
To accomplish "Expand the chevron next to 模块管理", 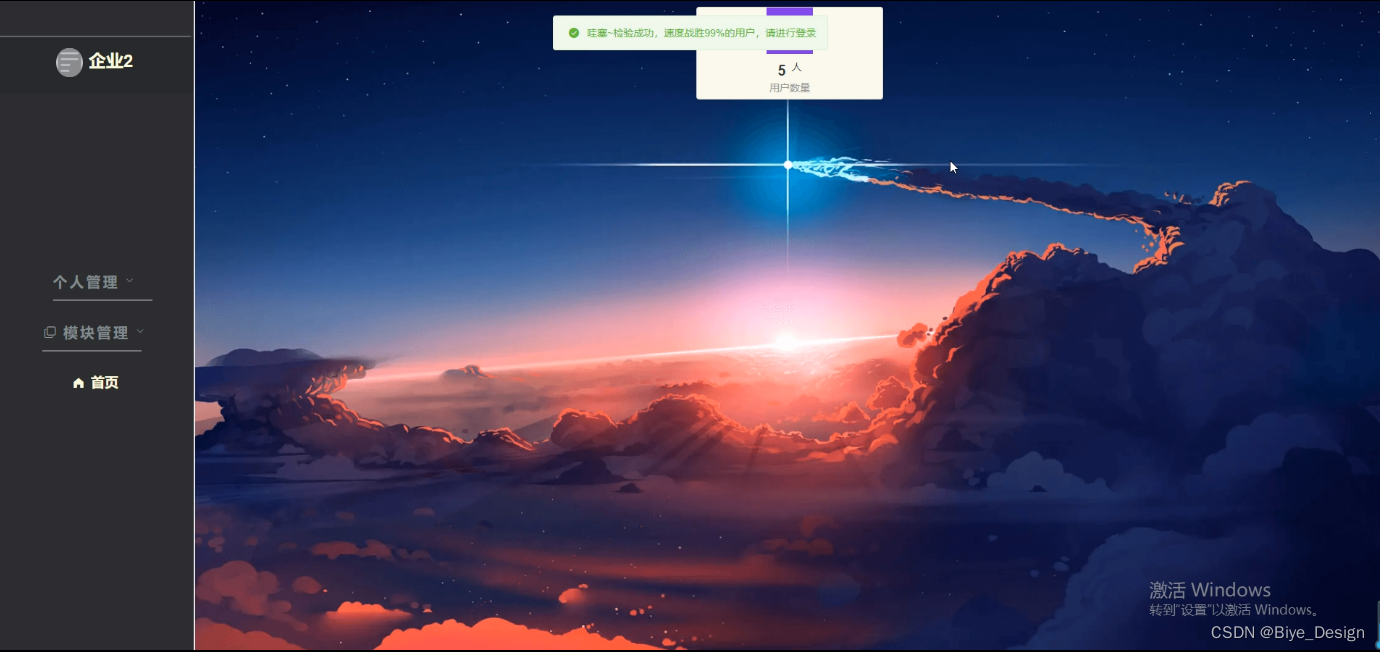I will (x=140, y=331).
